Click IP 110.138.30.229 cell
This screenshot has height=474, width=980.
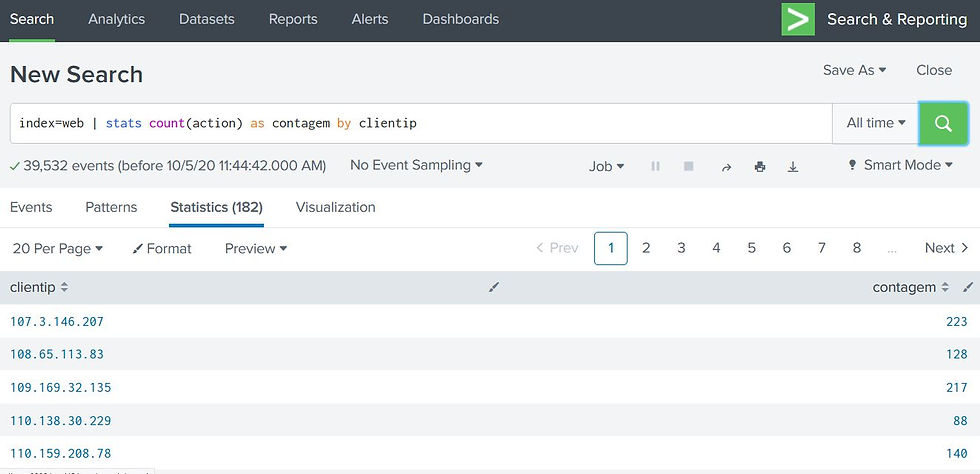[61, 420]
